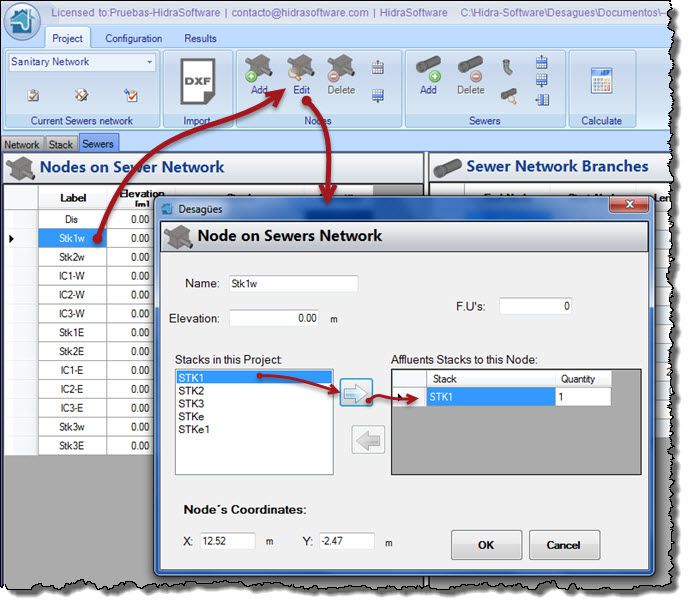690x605 pixels.
Task: Click Cancel in the node dialog
Action: pyautogui.click(x=564, y=545)
